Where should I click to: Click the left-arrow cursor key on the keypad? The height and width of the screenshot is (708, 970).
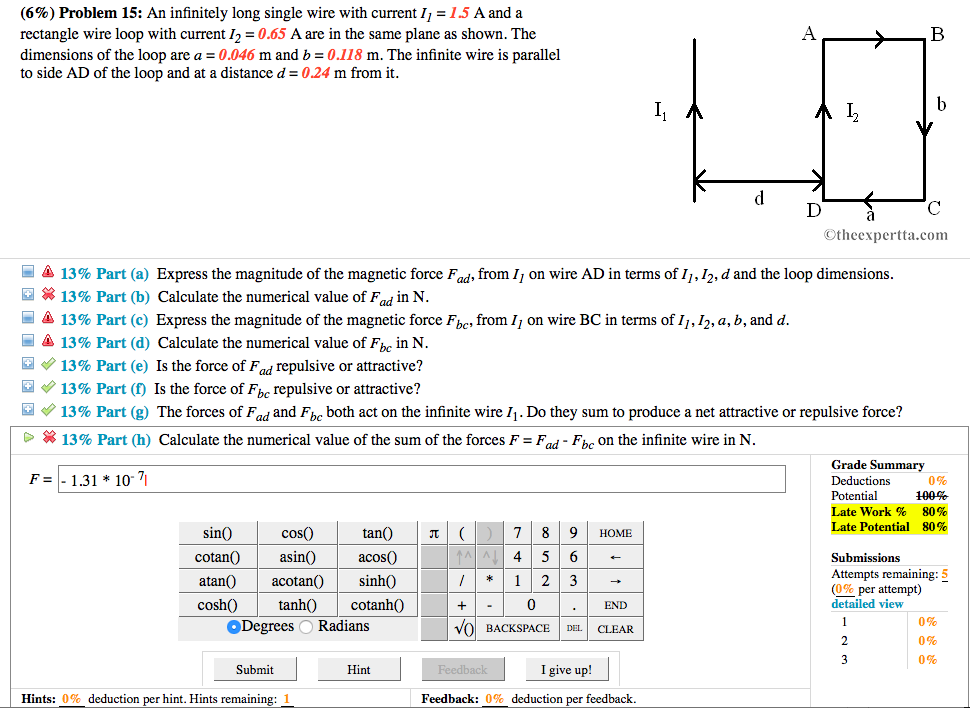click(615, 556)
